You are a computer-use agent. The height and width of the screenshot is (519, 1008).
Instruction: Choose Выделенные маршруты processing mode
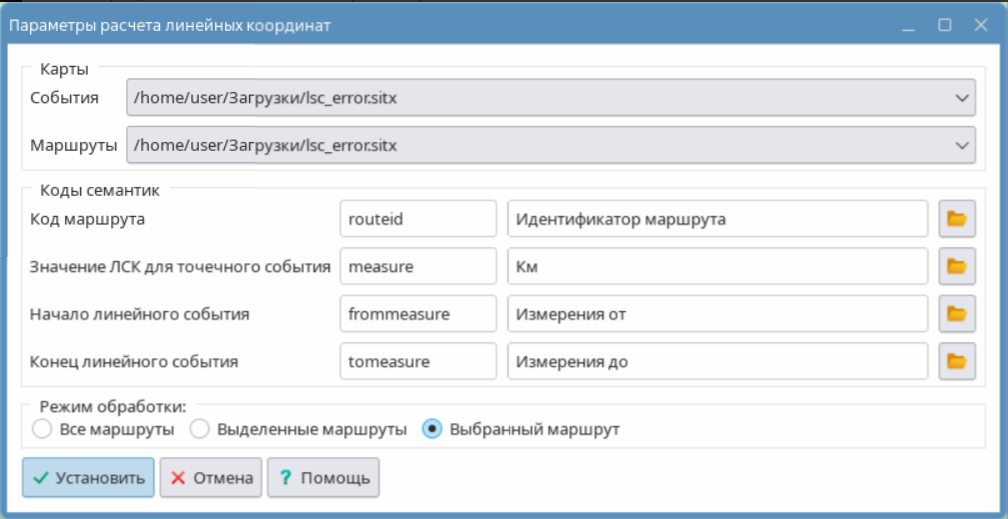click(x=199, y=429)
